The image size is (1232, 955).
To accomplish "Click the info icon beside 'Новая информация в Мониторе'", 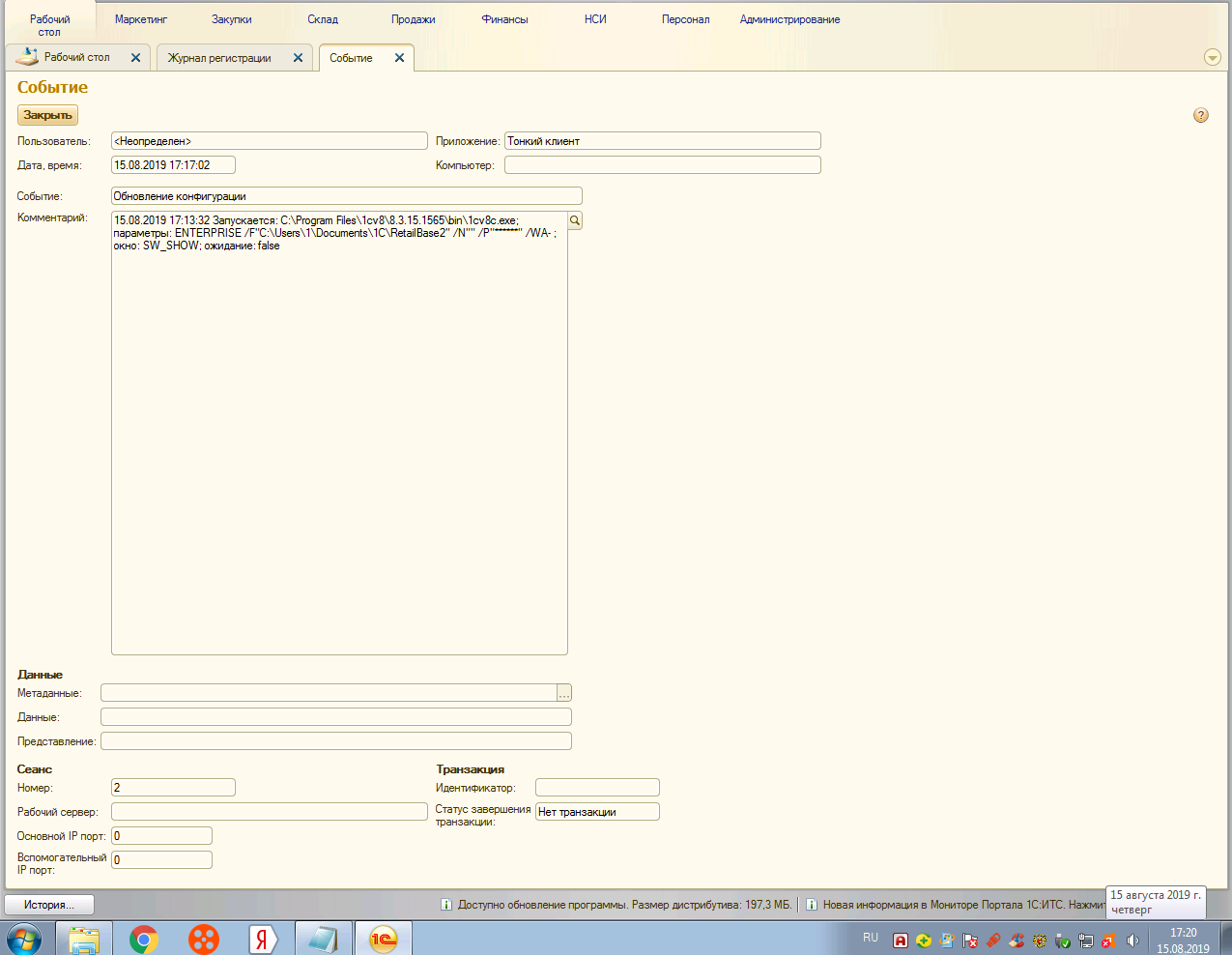I will [x=812, y=905].
